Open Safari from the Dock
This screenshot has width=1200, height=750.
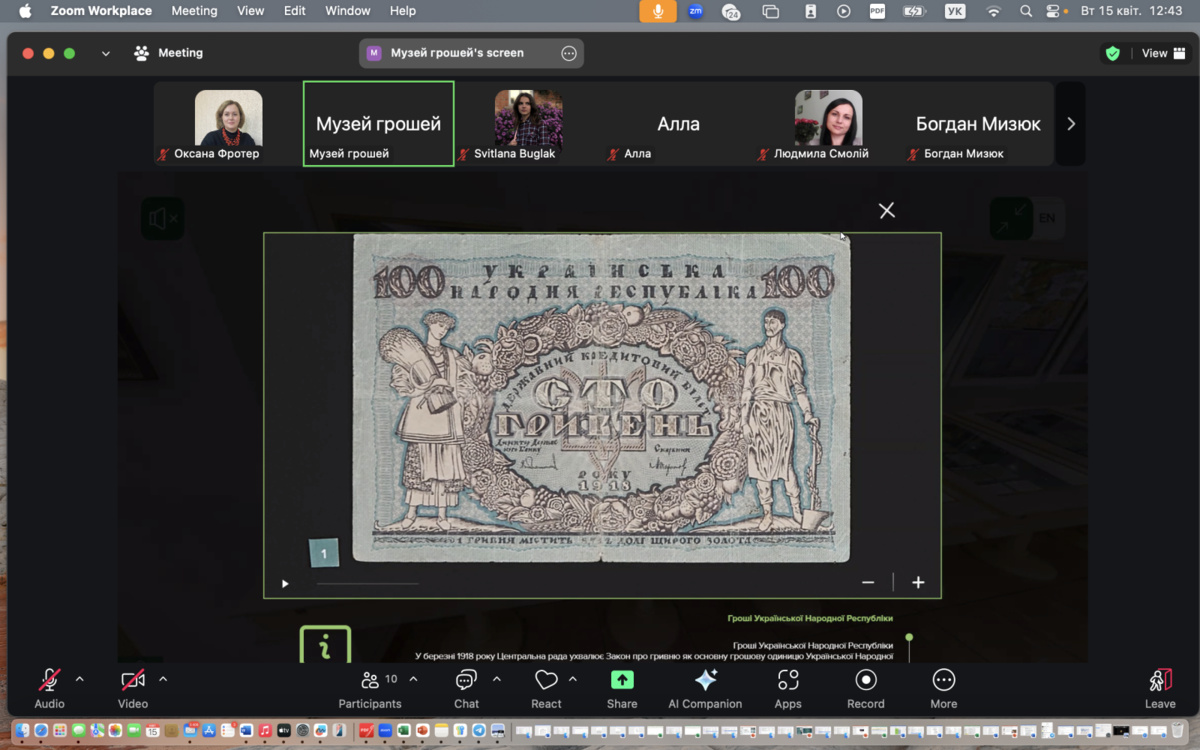42,731
